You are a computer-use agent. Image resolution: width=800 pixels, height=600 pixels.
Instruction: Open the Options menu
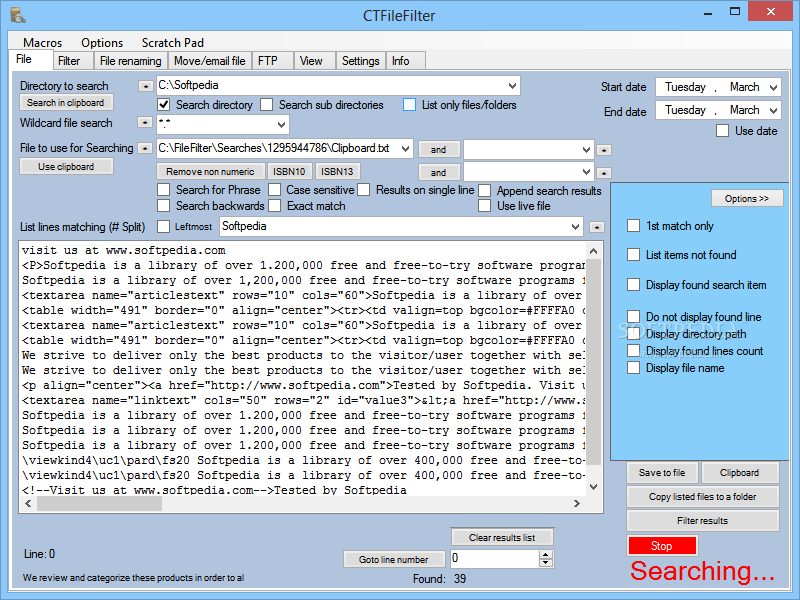(x=102, y=43)
